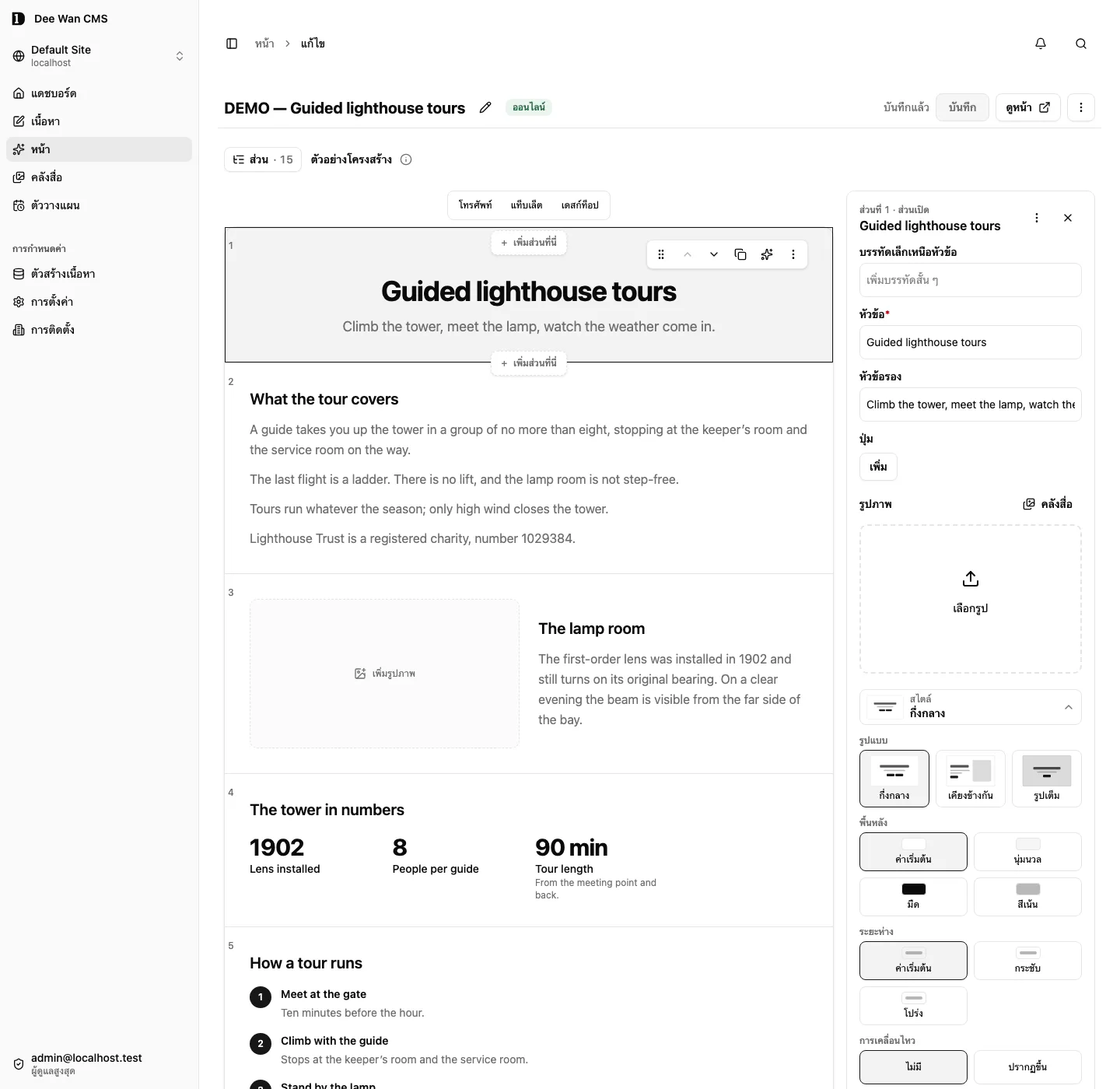Expand the Default Site switcher
Image resolution: width=1120 pixels, height=1089 pixels.
coord(99,56)
